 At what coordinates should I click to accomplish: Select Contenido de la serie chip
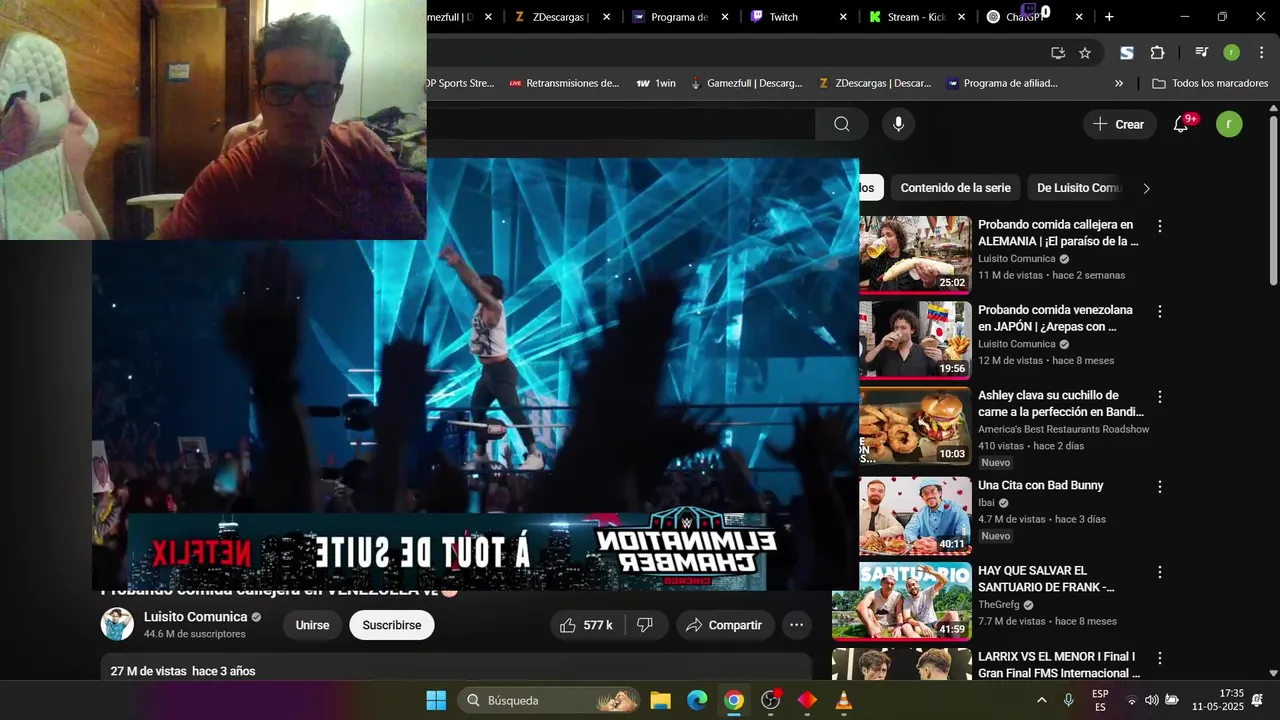click(955, 188)
